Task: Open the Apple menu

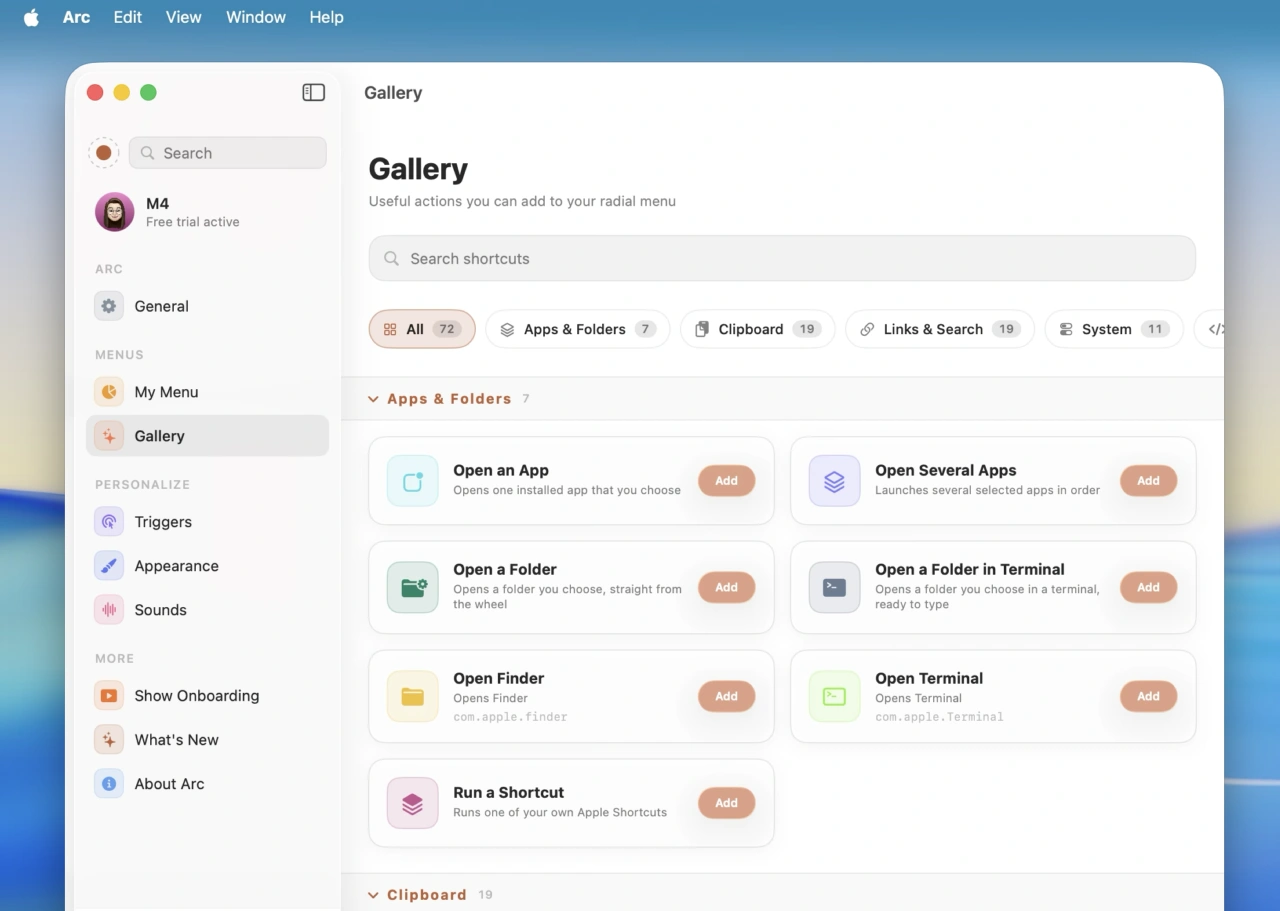Action: 31,17
